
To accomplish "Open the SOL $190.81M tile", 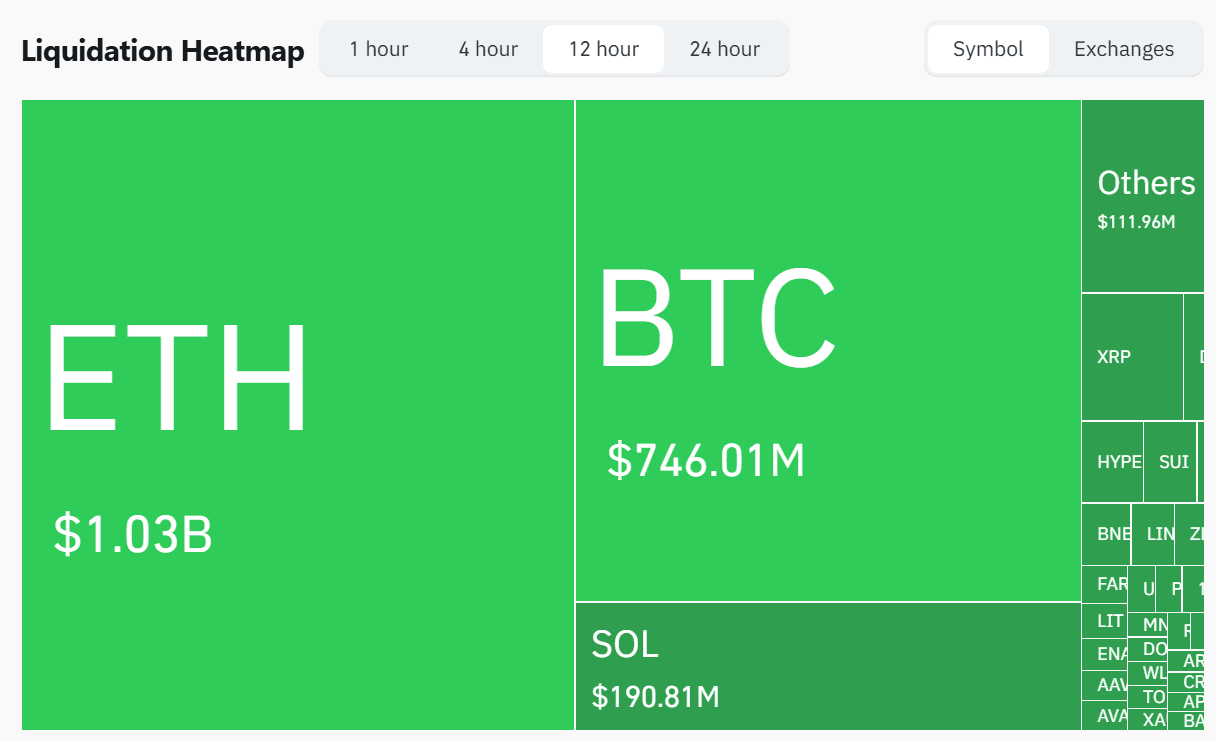I will pos(827,666).
